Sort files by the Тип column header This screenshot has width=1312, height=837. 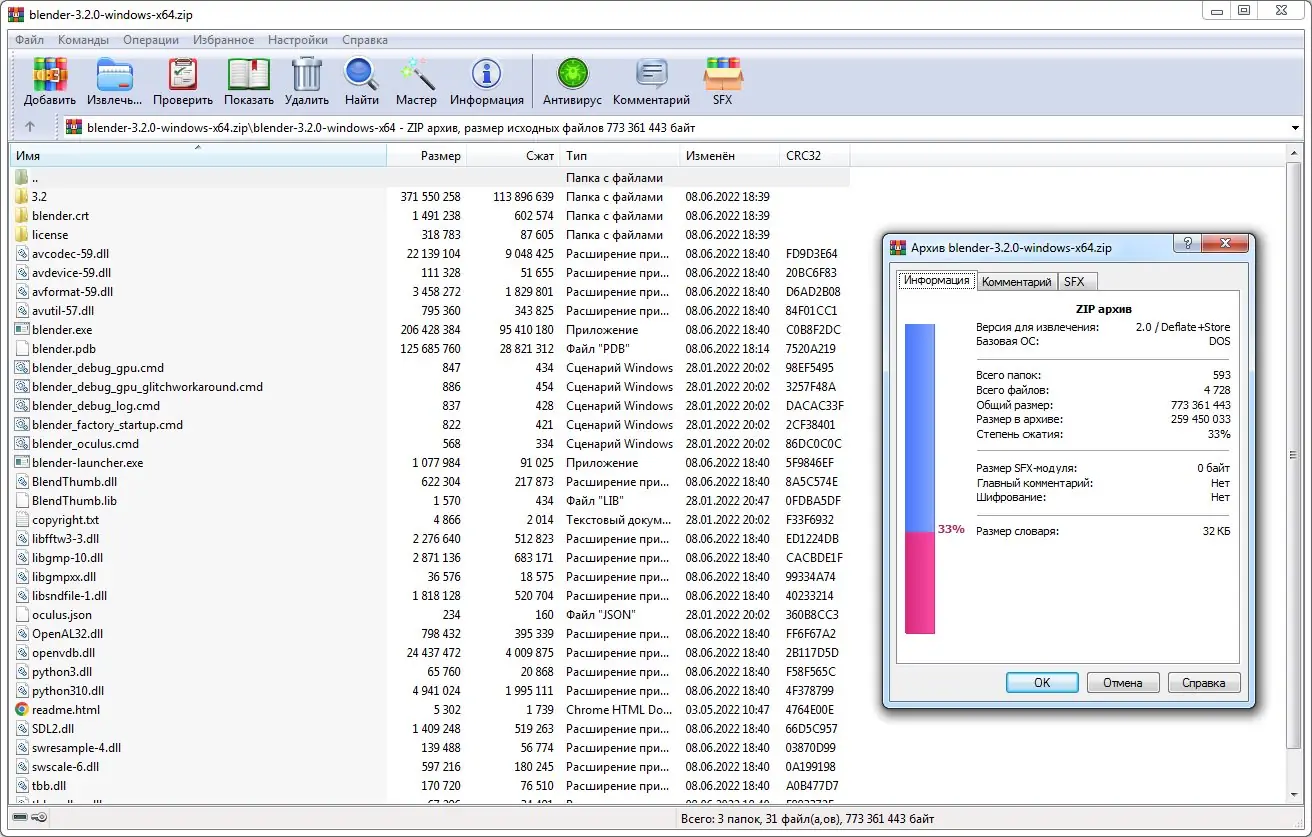click(619, 156)
